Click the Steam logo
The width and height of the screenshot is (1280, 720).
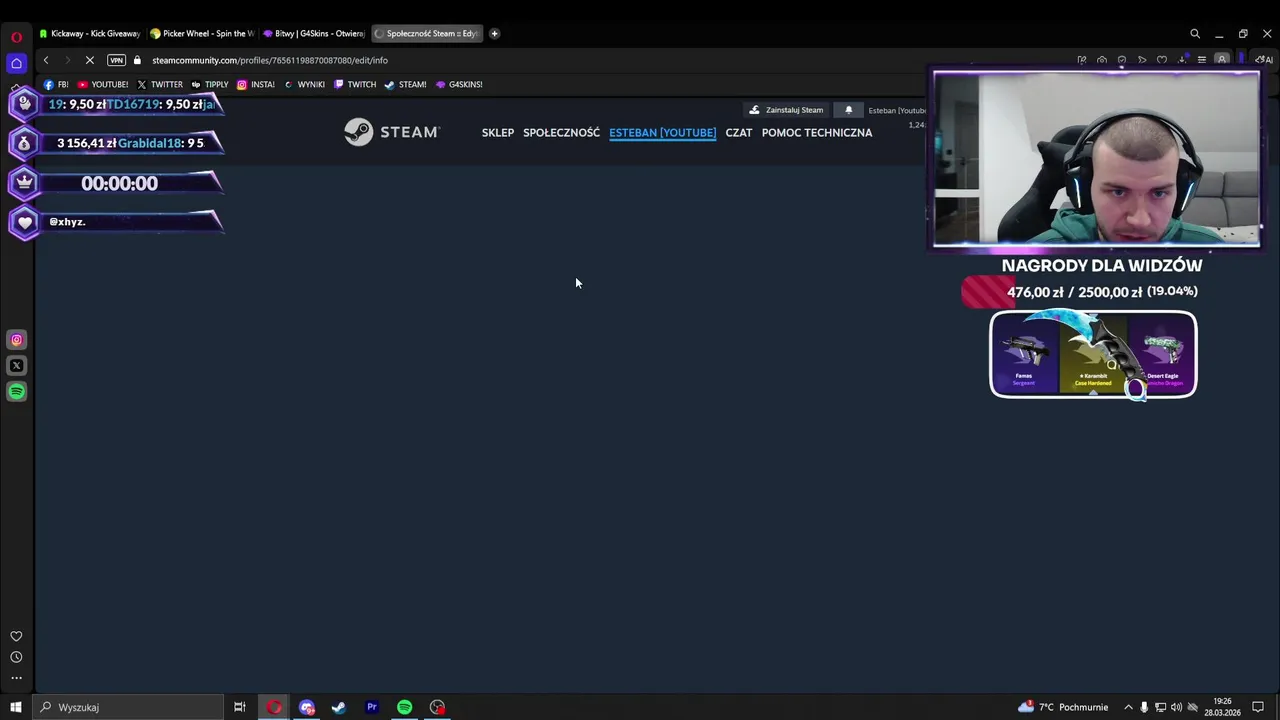391,132
